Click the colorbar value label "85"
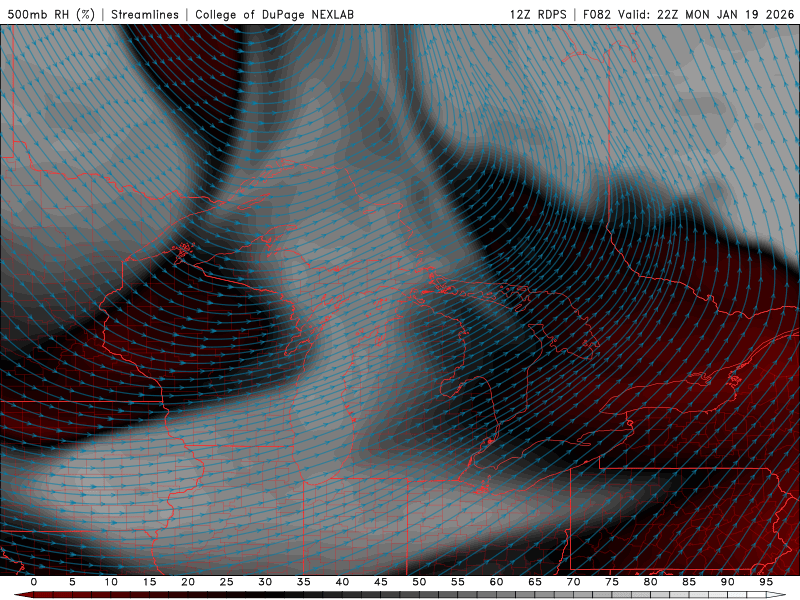800x600 pixels. click(689, 582)
